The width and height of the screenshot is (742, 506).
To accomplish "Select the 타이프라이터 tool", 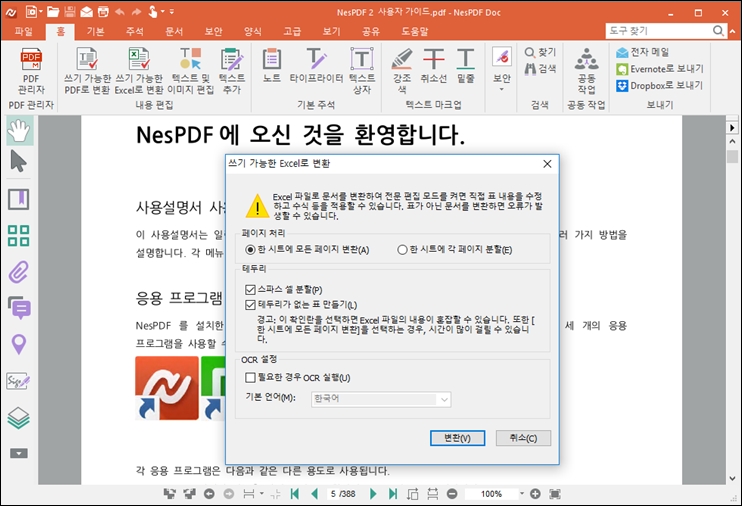I will 316,65.
